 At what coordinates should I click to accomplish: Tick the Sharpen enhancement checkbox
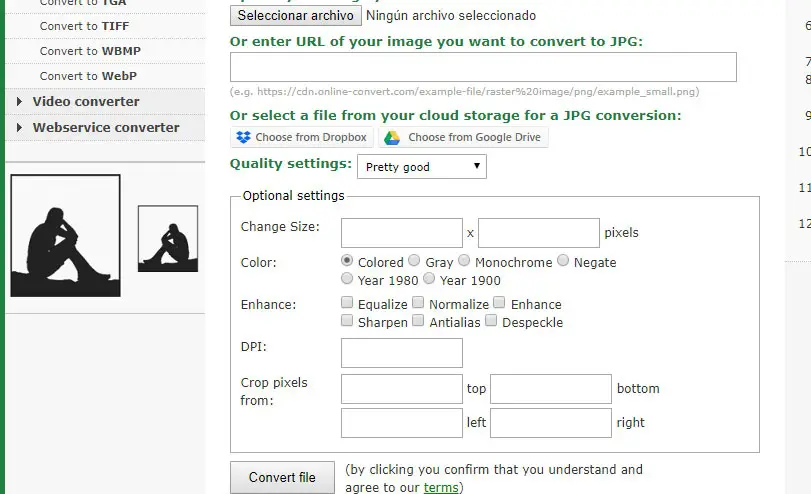coord(347,321)
